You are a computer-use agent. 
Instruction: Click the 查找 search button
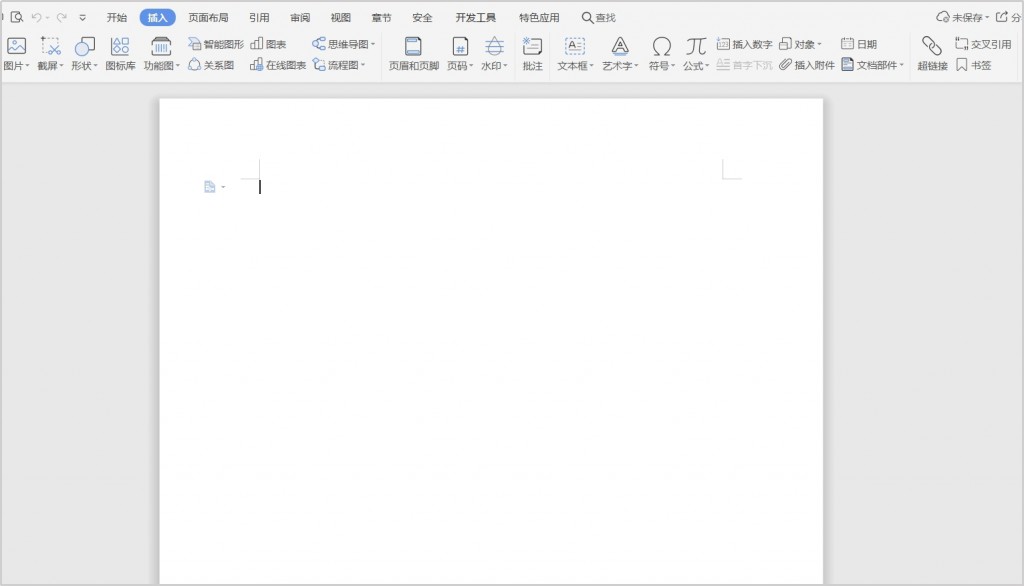[599, 18]
